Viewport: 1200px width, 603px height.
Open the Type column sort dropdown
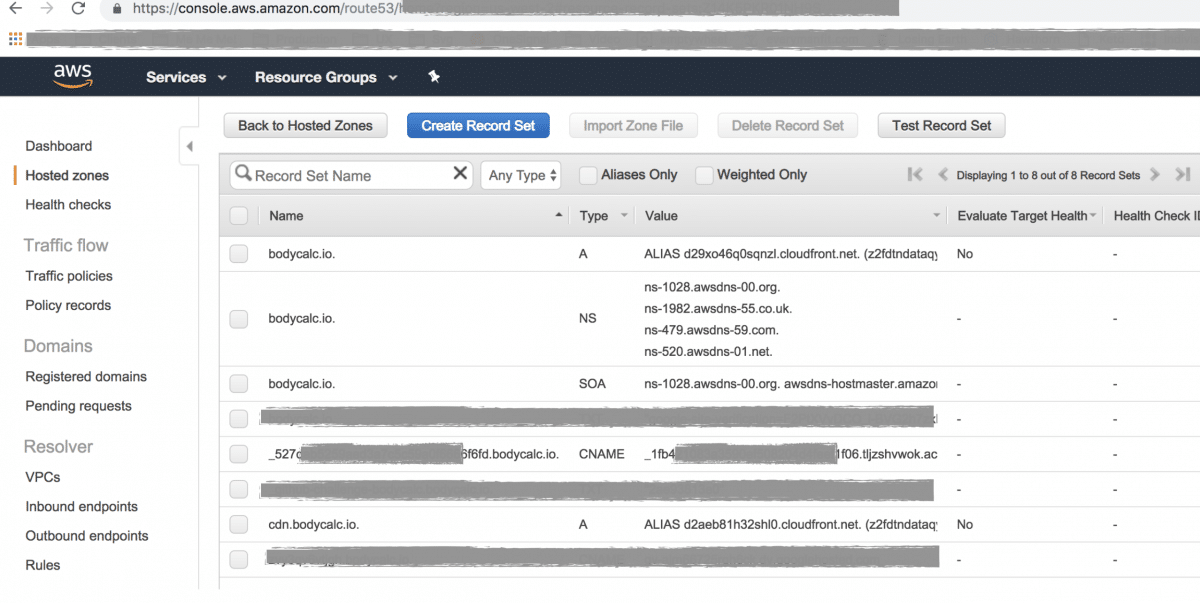tap(623, 215)
